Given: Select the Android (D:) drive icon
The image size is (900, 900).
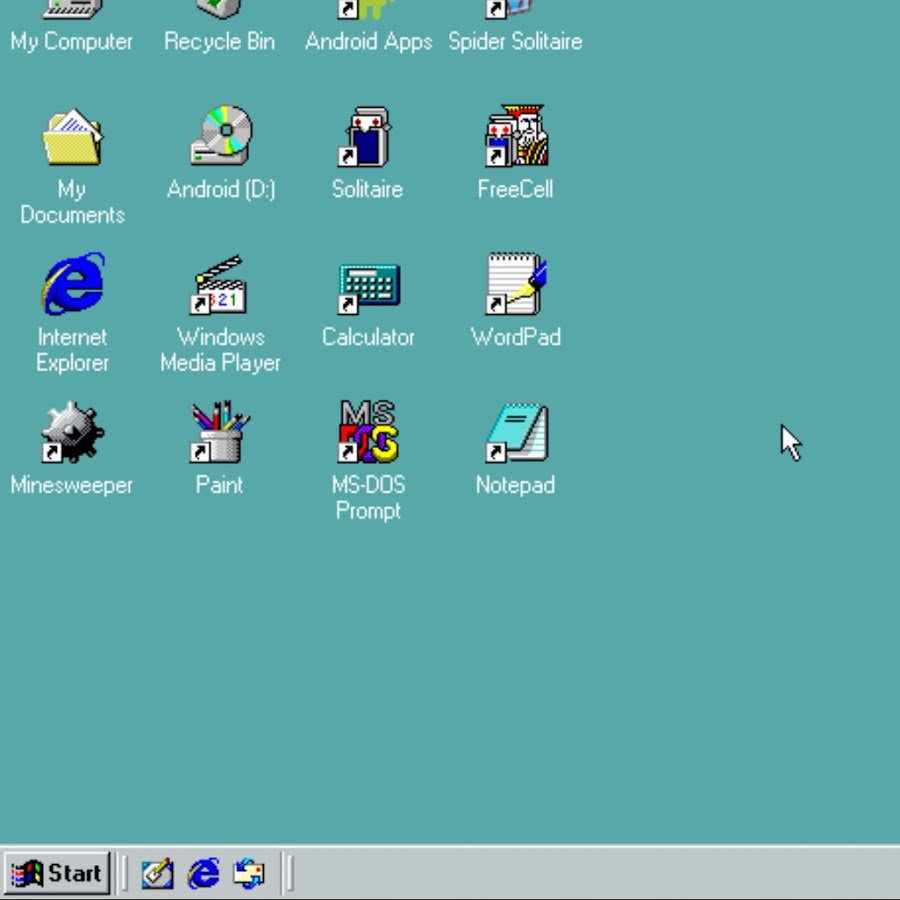Looking at the screenshot, I should [221, 135].
